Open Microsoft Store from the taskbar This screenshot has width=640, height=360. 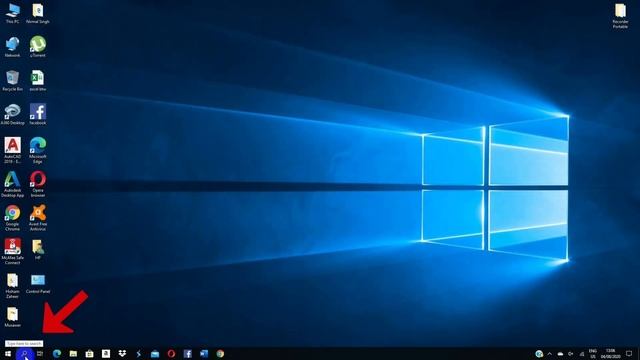click(x=89, y=353)
